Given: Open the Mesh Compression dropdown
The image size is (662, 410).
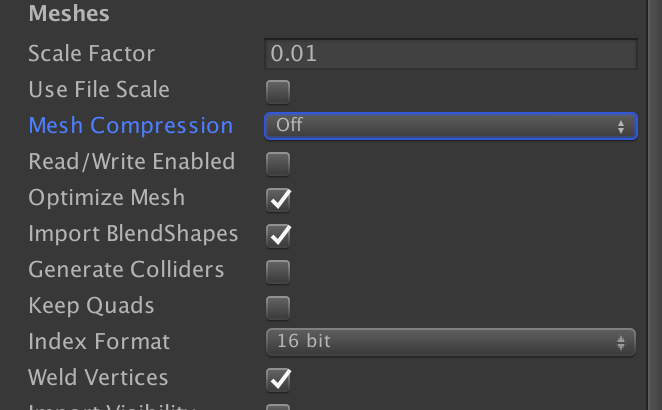Looking at the screenshot, I should point(451,126).
